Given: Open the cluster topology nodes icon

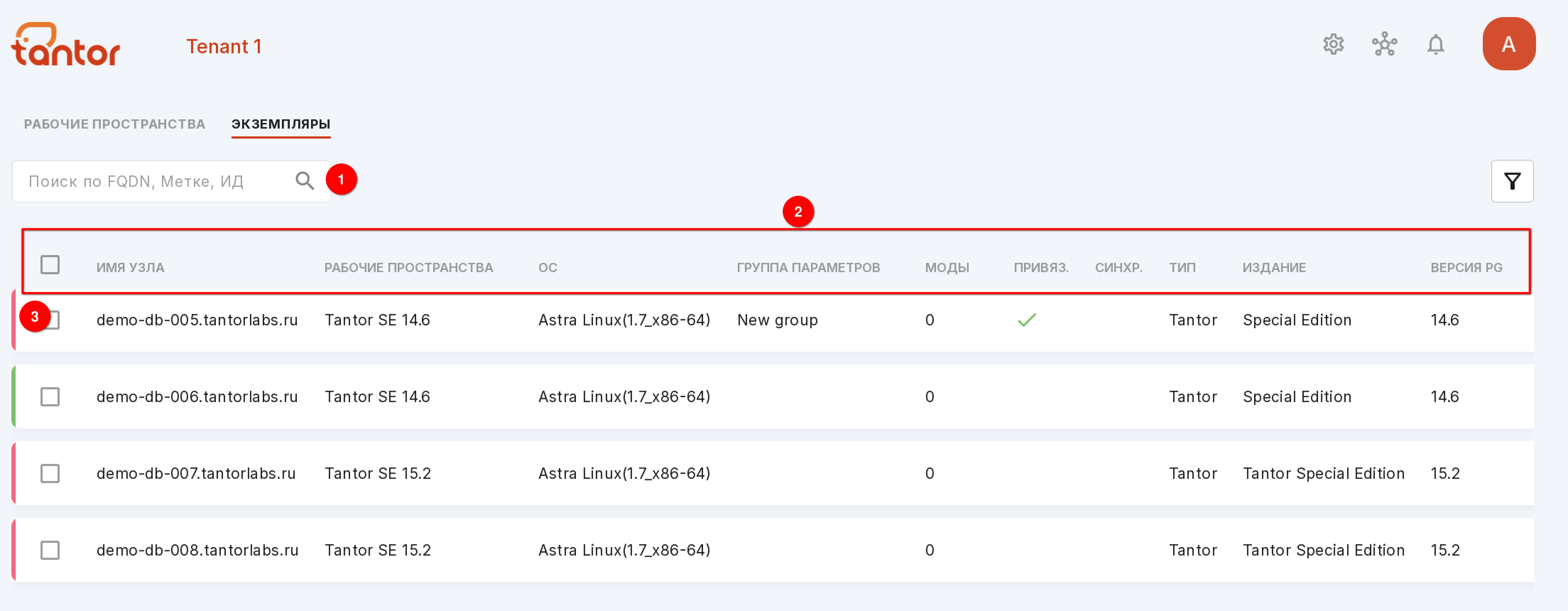Looking at the screenshot, I should click(x=1384, y=44).
